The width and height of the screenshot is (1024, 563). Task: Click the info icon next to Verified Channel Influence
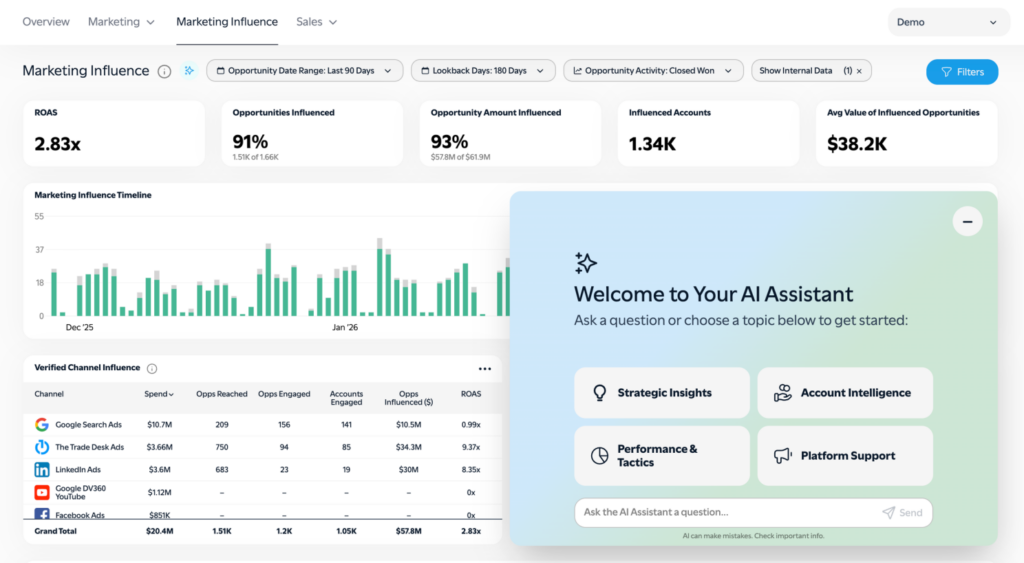click(x=152, y=368)
